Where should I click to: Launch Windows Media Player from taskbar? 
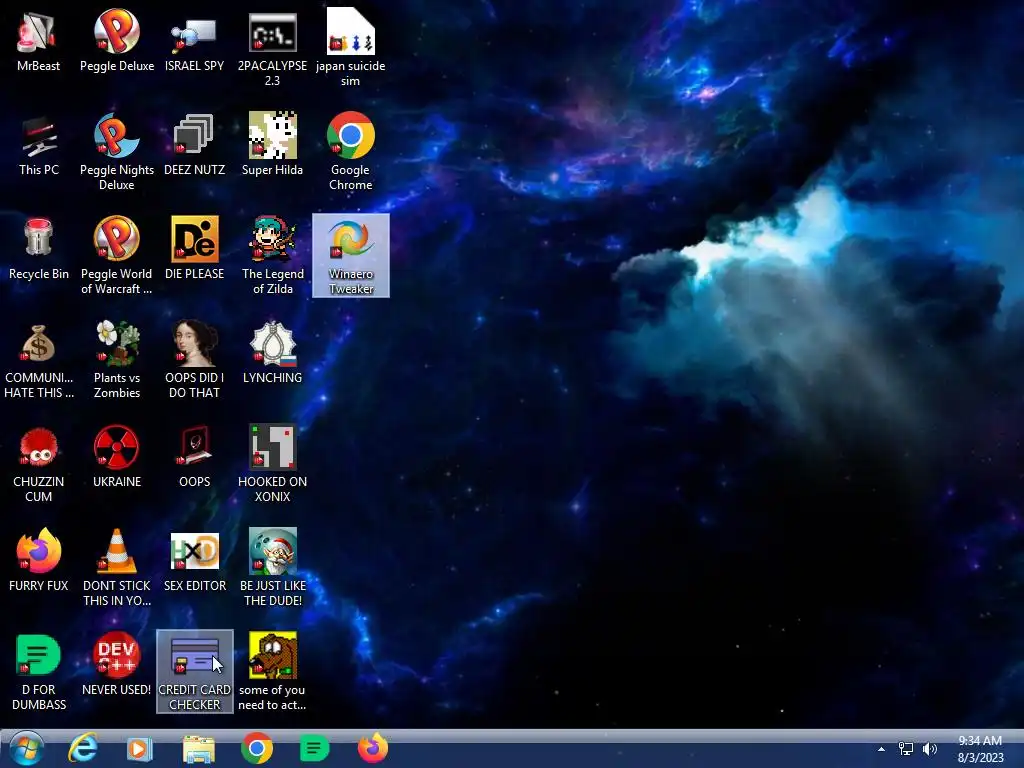pos(139,748)
